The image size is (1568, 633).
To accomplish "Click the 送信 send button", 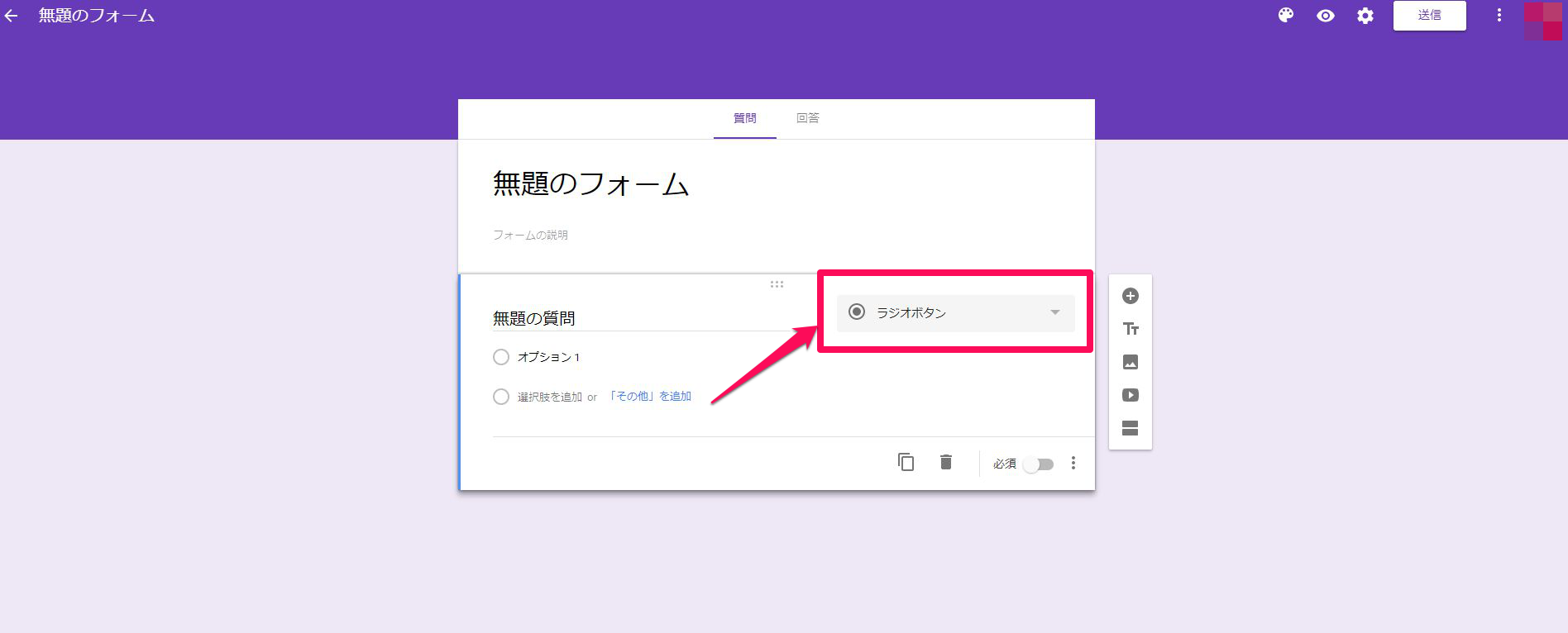I will tap(1429, 16).
